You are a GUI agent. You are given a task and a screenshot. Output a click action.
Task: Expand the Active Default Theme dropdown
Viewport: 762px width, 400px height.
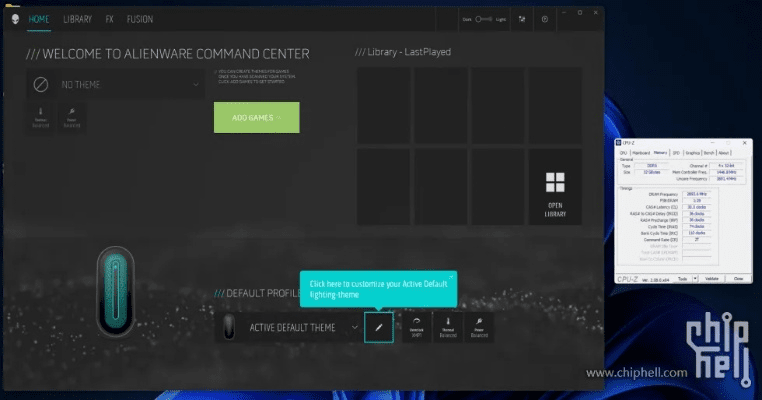point(354,327)
